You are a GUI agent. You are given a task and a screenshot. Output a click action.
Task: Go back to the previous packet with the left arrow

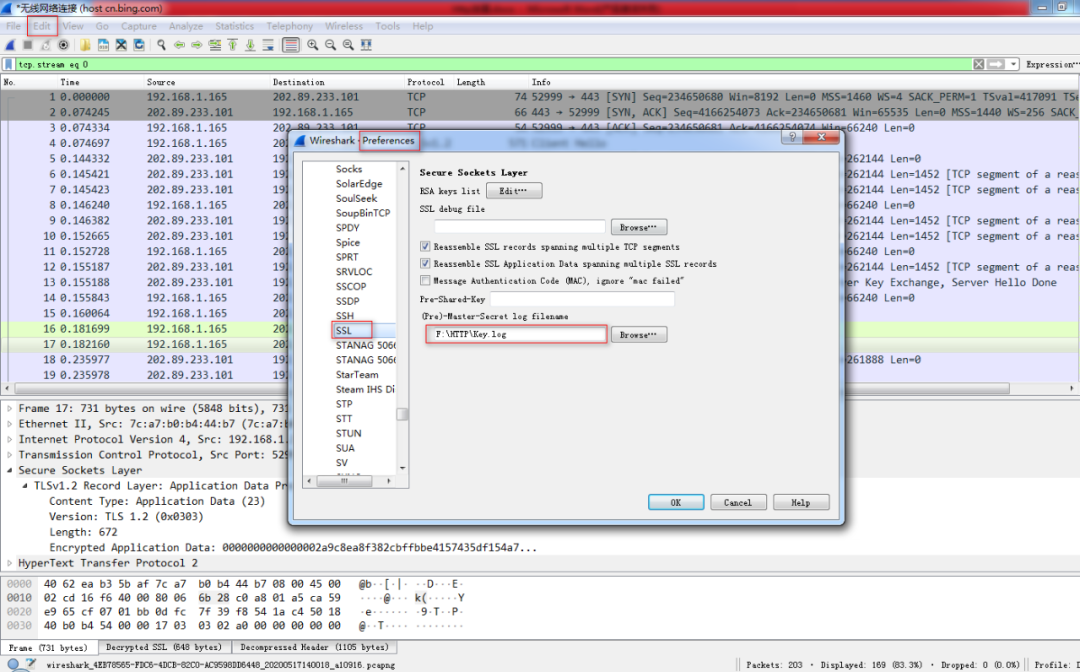[x=179, y=45]
